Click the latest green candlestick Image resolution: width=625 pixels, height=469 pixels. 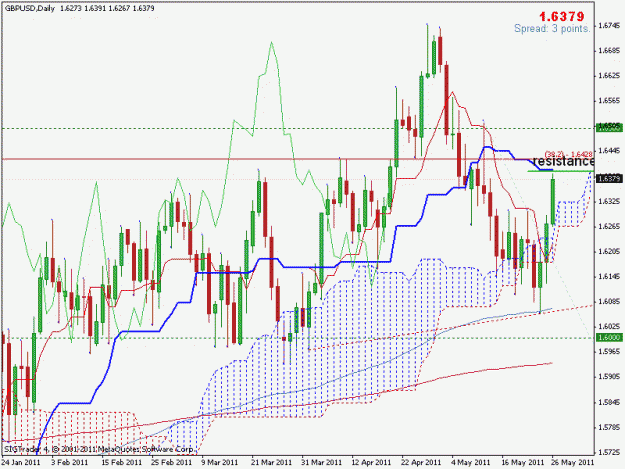tap(553, 201)
